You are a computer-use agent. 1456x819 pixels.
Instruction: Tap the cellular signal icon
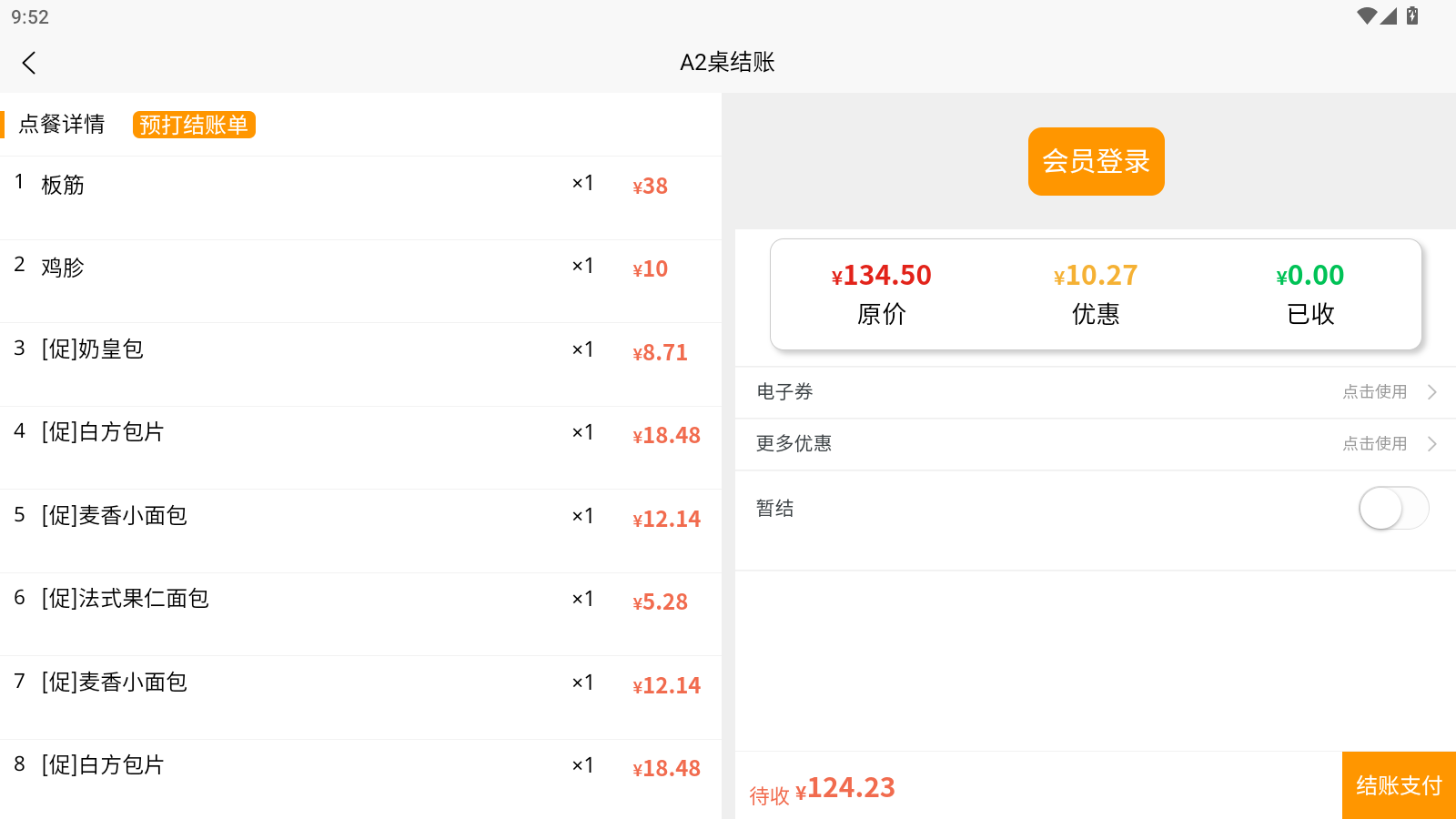(1389, 16)
